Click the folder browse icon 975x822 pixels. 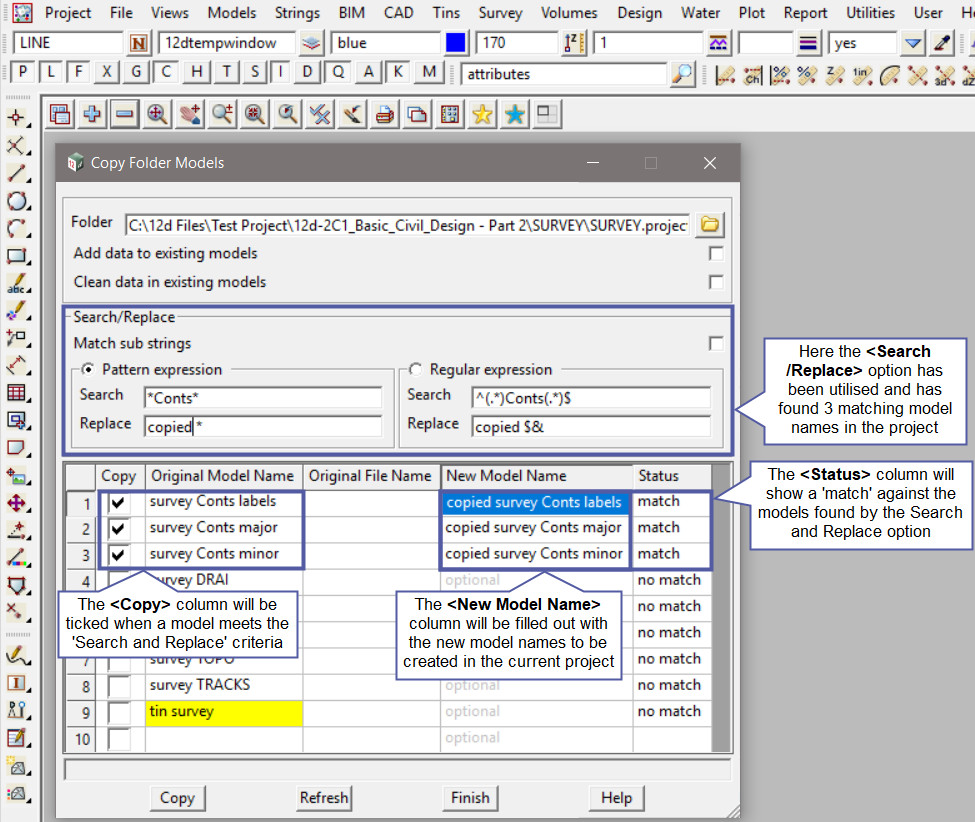tap(709, 224)
